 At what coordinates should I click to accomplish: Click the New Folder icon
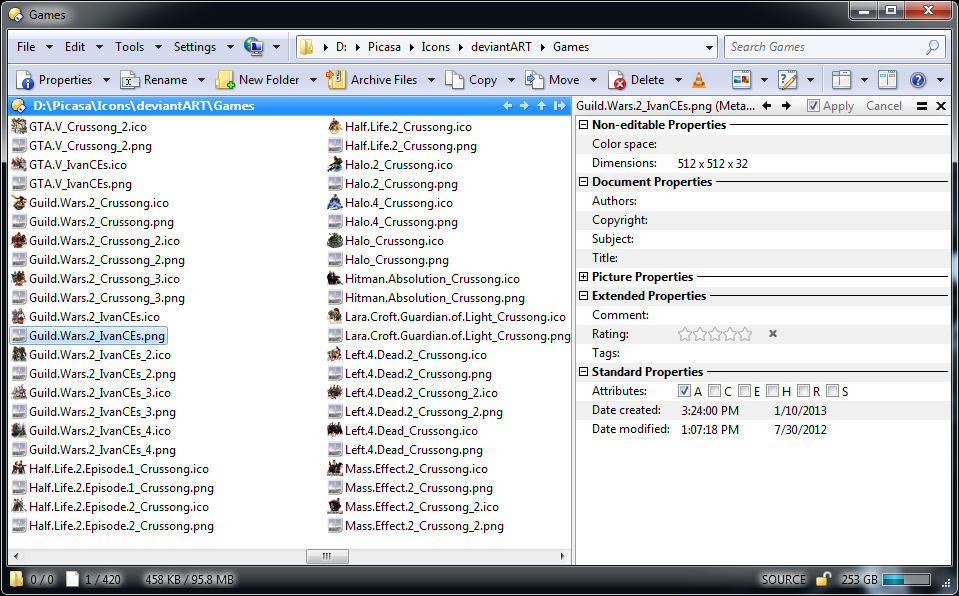click(224, 80)
